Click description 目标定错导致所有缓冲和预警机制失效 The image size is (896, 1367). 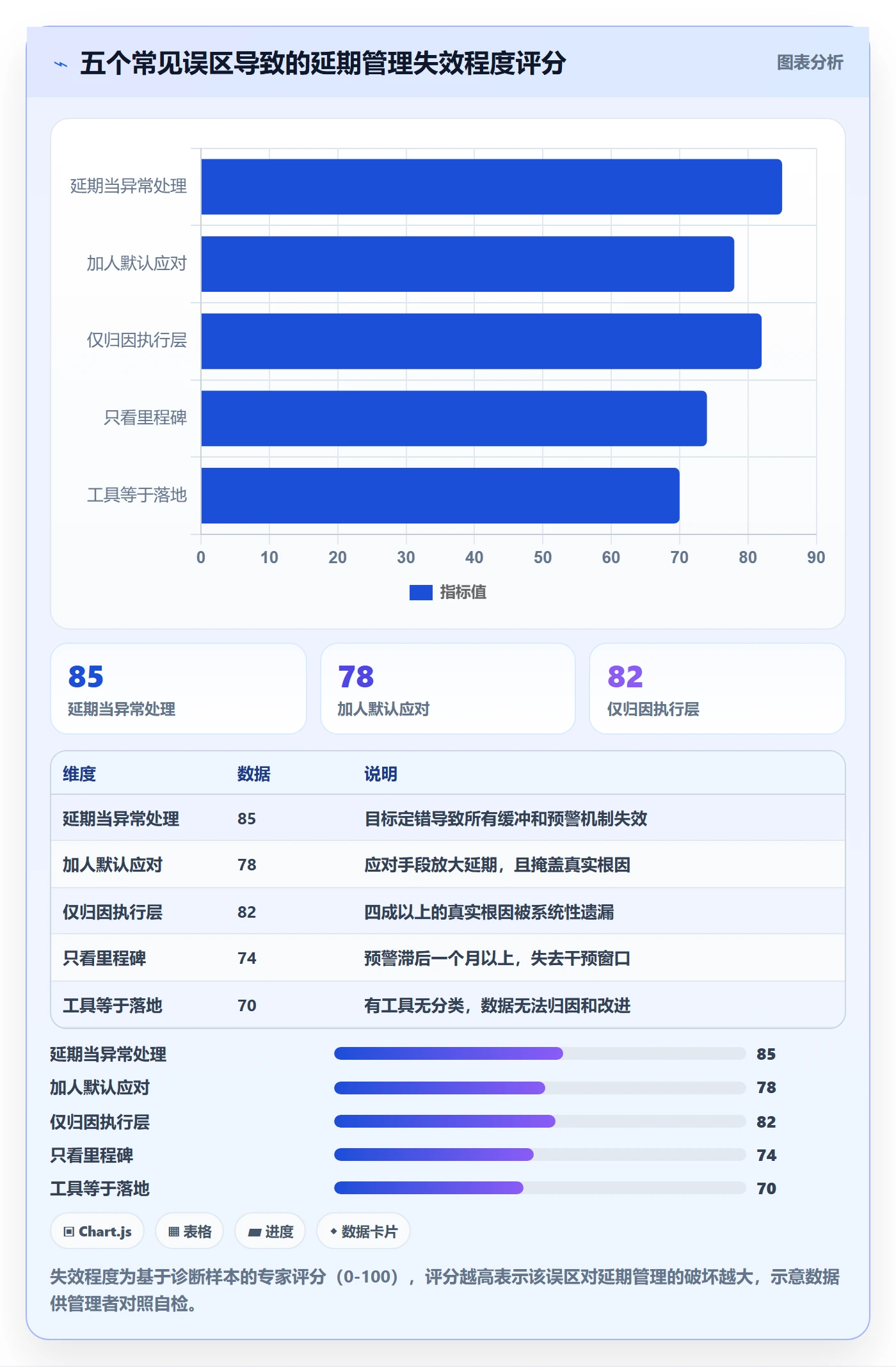[x=506, y=819]
